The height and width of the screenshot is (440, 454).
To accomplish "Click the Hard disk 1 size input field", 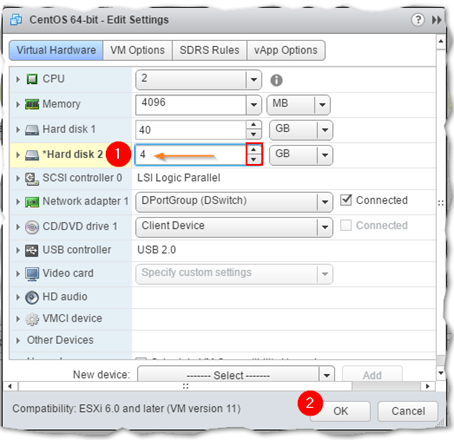I will click(x=191, y=130).
